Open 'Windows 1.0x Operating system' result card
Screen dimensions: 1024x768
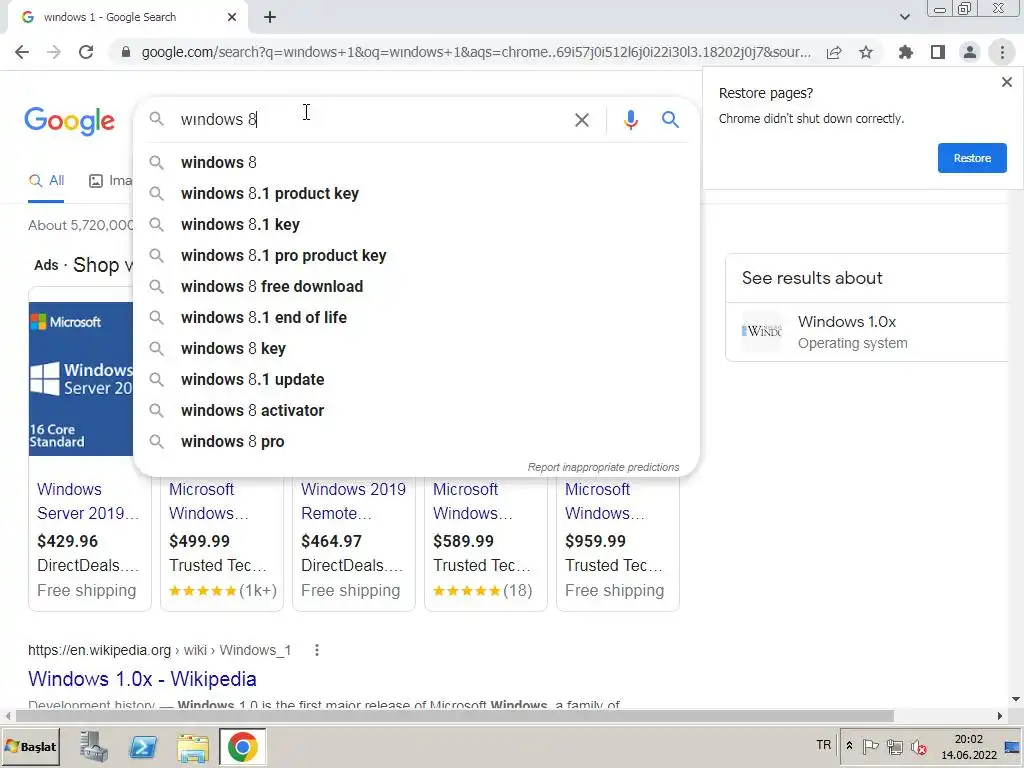tap(867, 332)
